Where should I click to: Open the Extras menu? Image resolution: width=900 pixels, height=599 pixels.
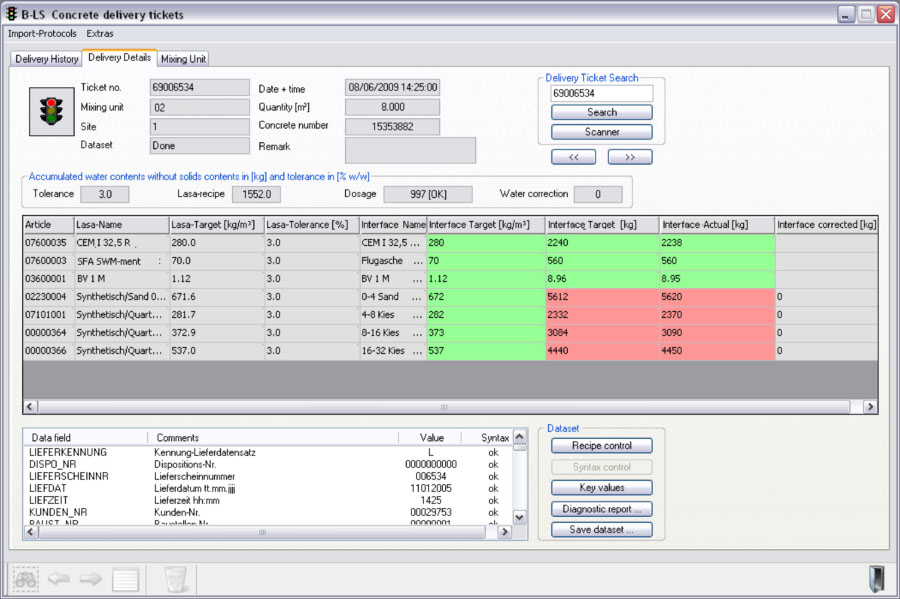click(x=100, y=33)
